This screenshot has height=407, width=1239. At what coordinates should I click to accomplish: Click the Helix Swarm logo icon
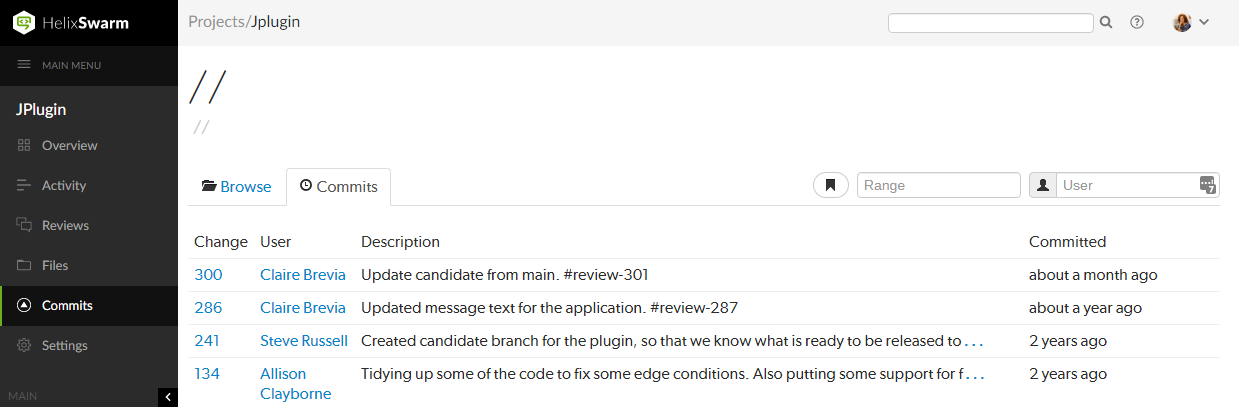(24, 22)
